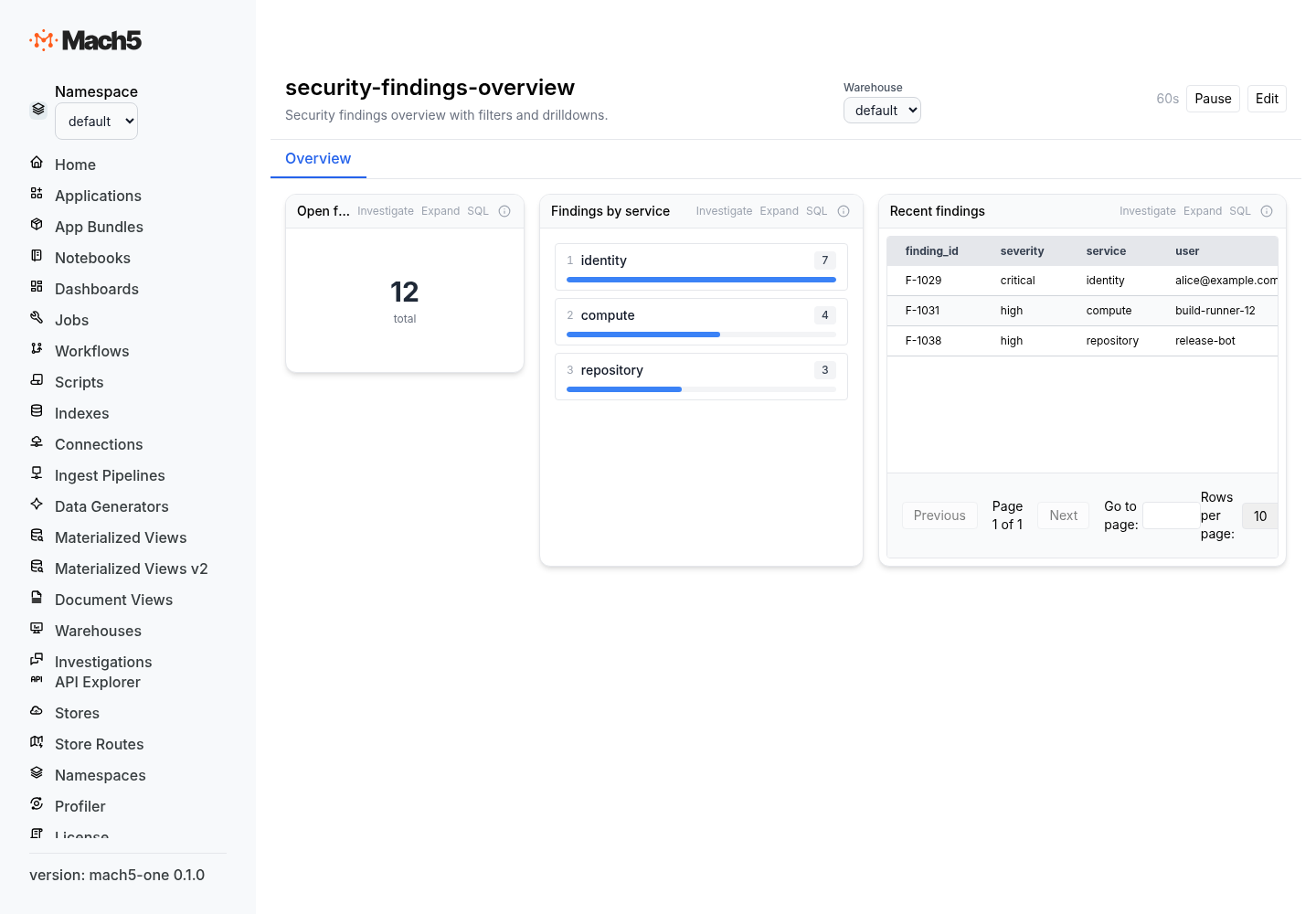
Task: Click the Ingest Pipelines icon
Action: coord(37,473)
